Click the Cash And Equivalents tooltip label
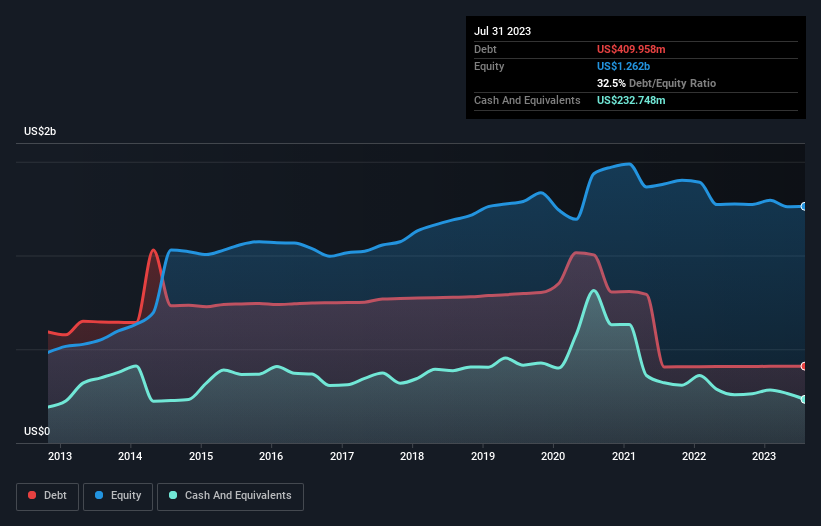Viewport: 821px width, 526px height. pyautogui.click(x=527, y=100)
